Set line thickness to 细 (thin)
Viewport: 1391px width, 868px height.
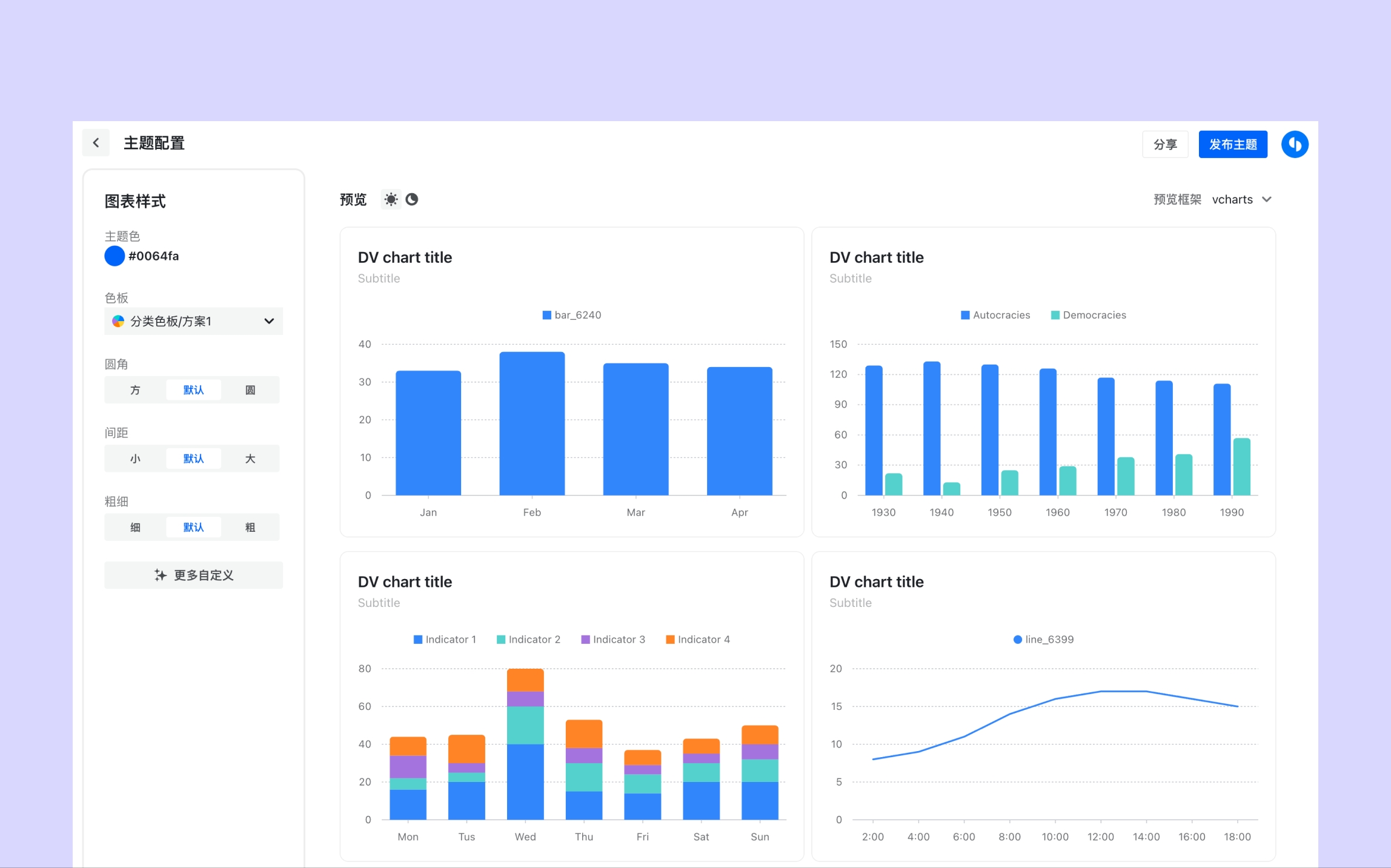pyautogui.click(x=135, y=527)
